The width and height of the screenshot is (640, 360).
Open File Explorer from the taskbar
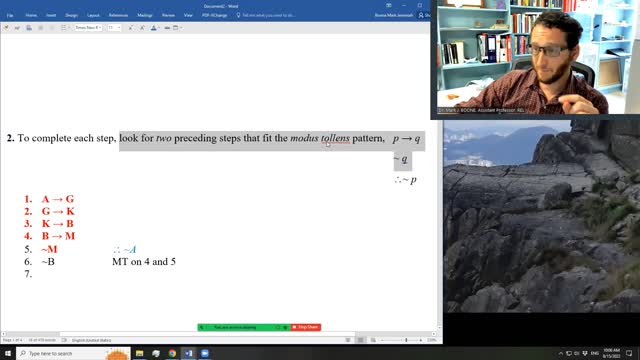click(x=140, y=353)
